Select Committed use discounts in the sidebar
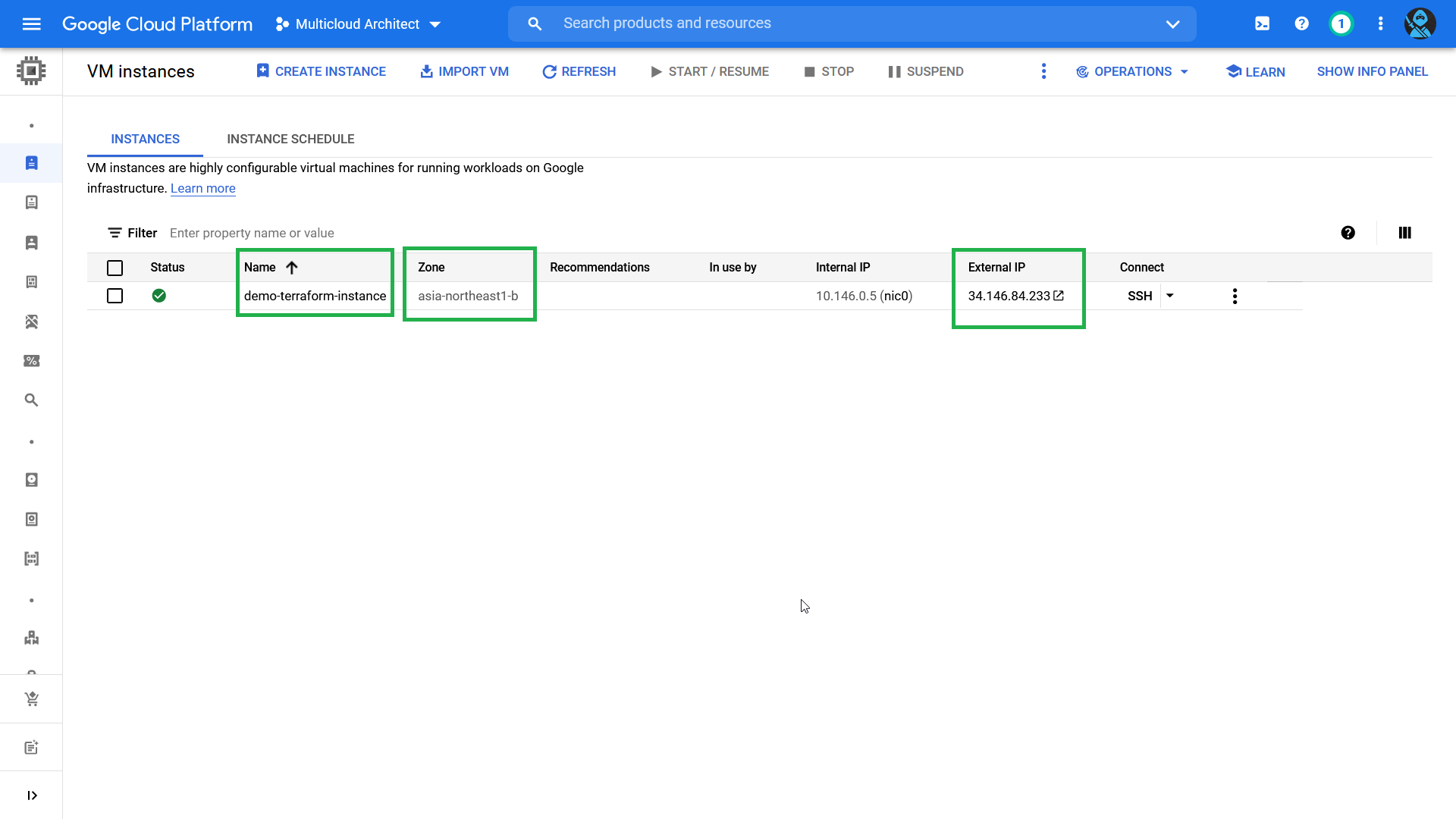The image size is (1456, 819). pos(31,361)
